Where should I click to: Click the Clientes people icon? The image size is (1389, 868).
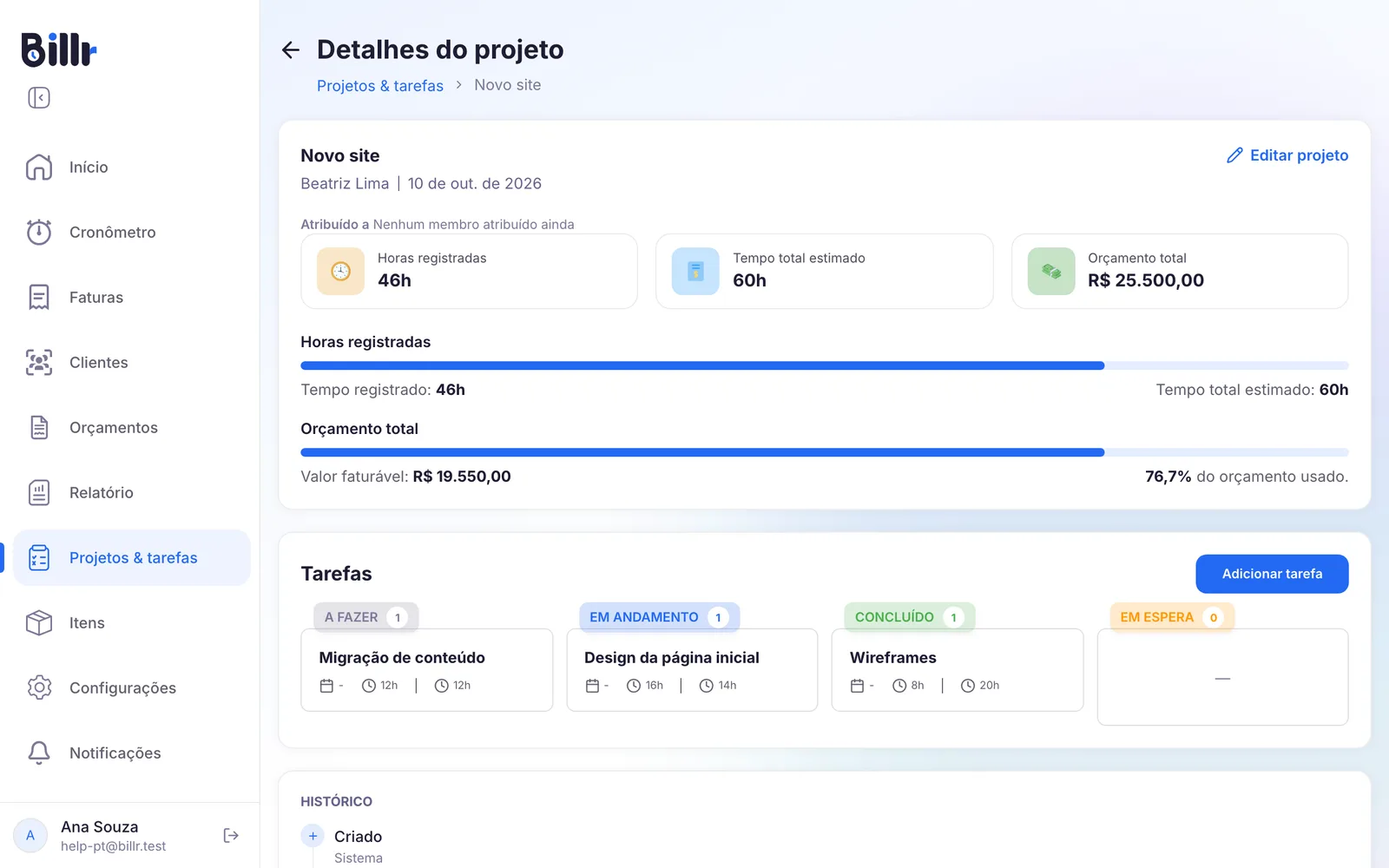(x=39, y=362)
